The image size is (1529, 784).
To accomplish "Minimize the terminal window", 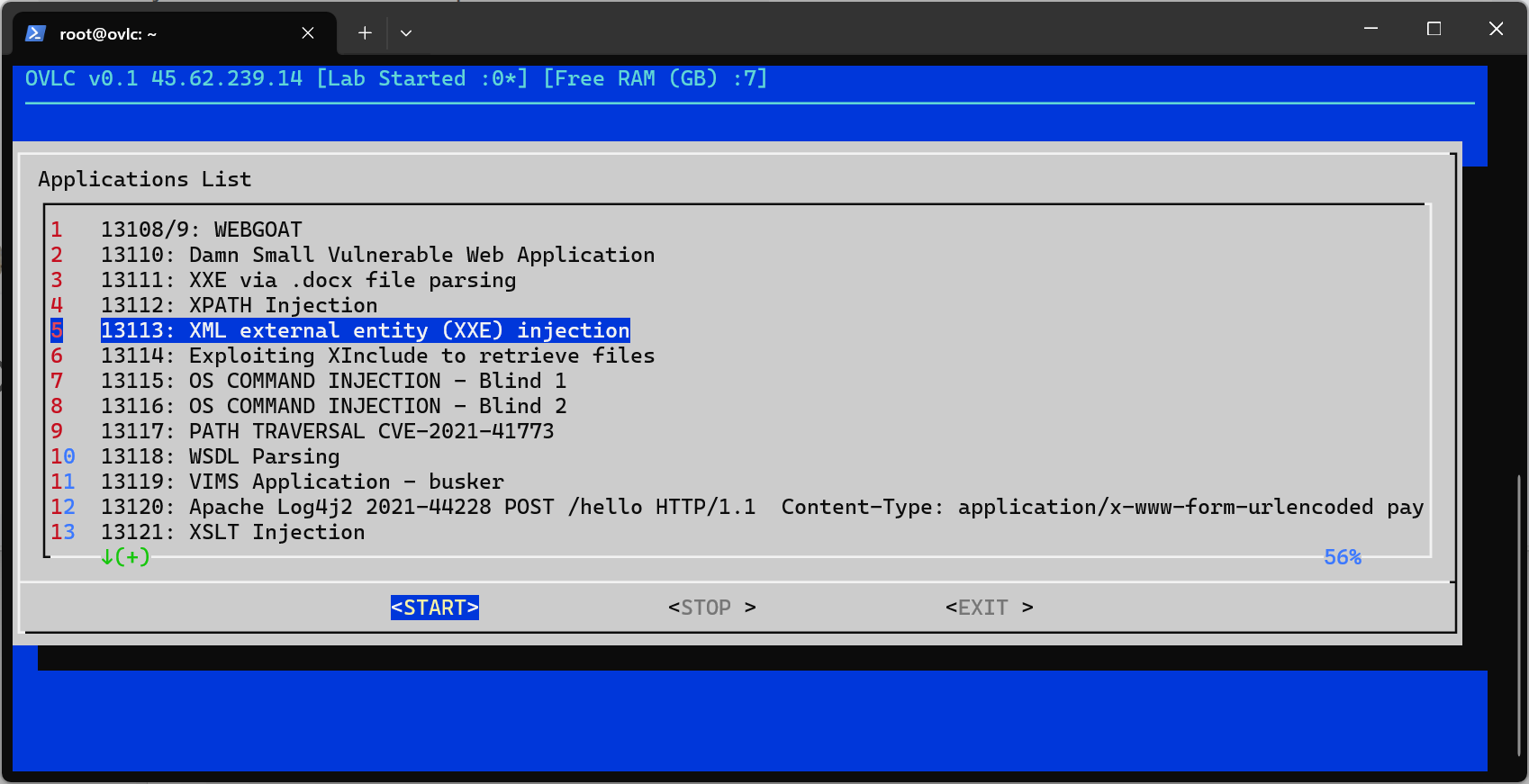I will tap(1371, 29).
